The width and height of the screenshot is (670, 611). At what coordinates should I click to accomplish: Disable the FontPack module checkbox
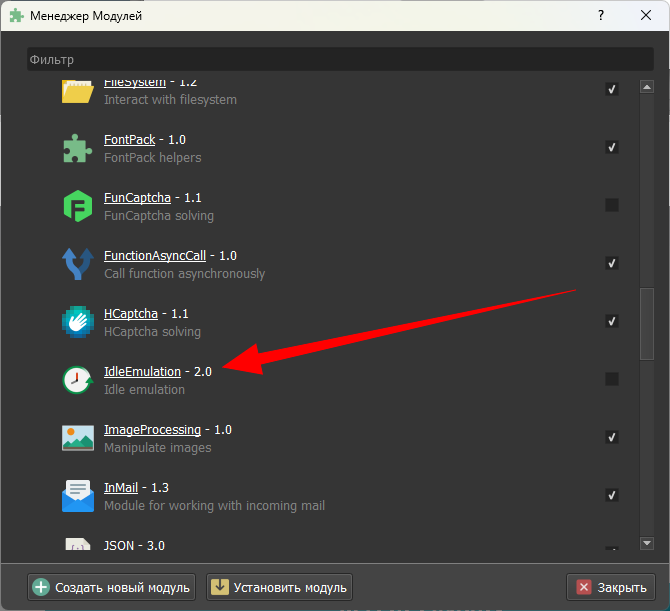(612, 148)
